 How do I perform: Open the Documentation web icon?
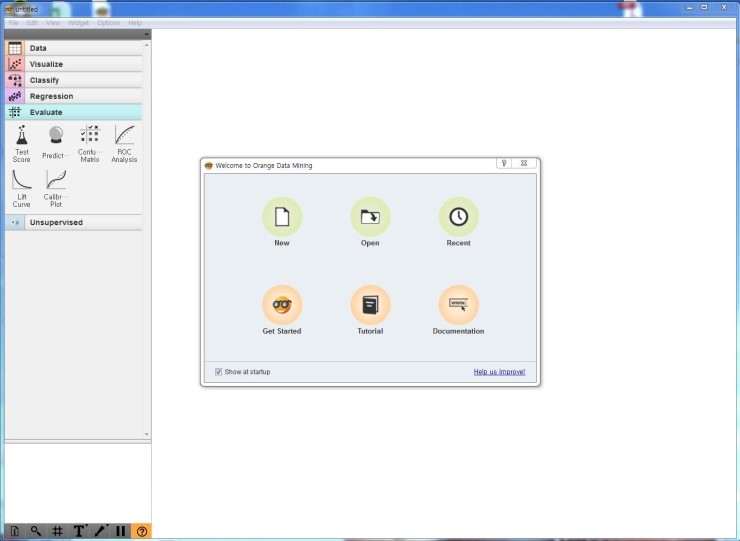(458, 305)
